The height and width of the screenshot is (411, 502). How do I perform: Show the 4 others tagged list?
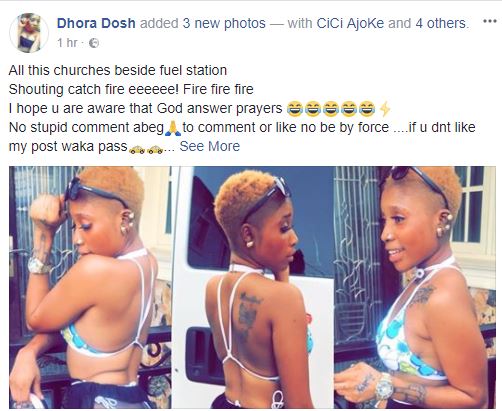(442, 23)
